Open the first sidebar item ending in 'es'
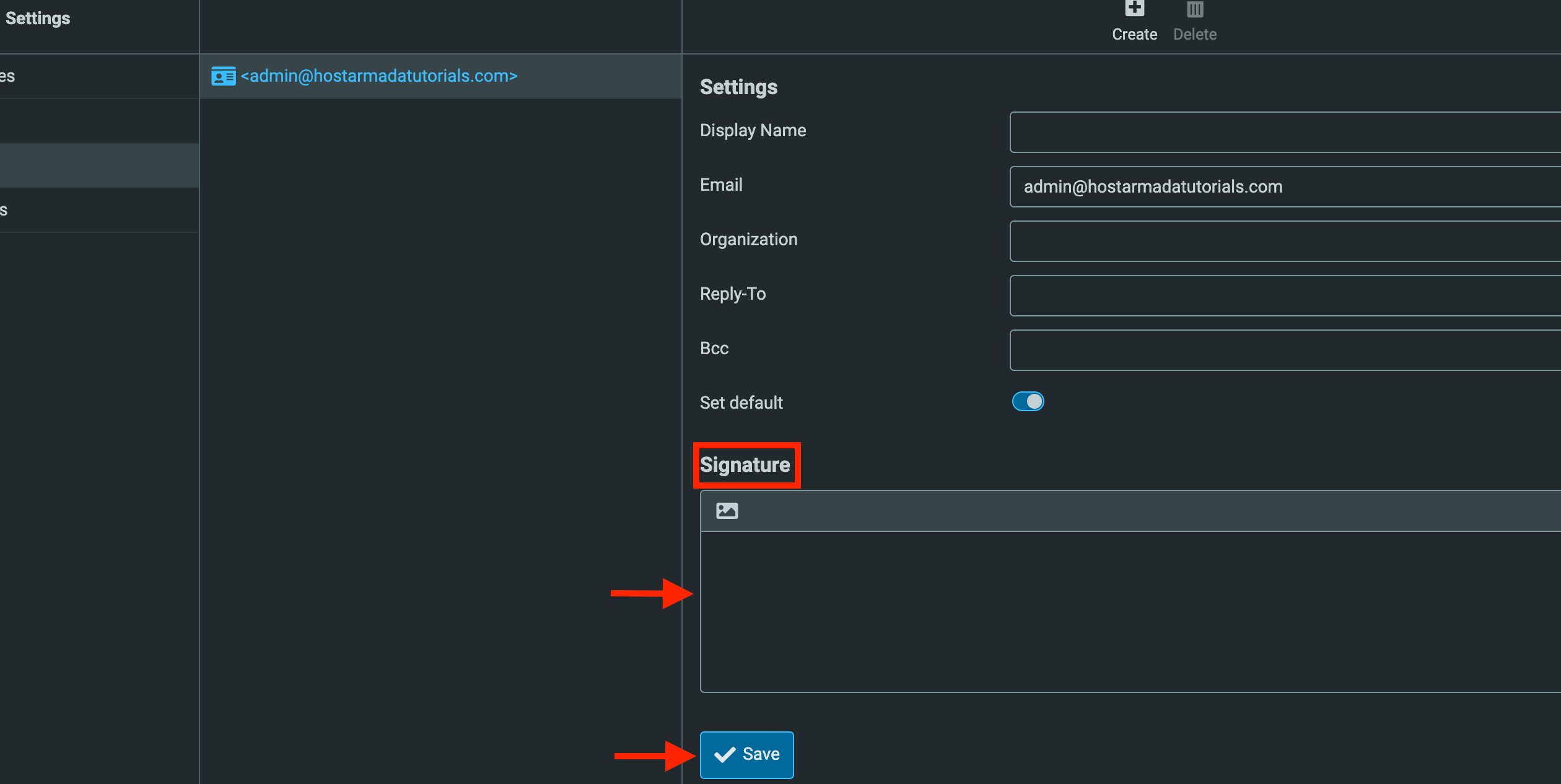The image size is (1561, 784). (99, 76)
